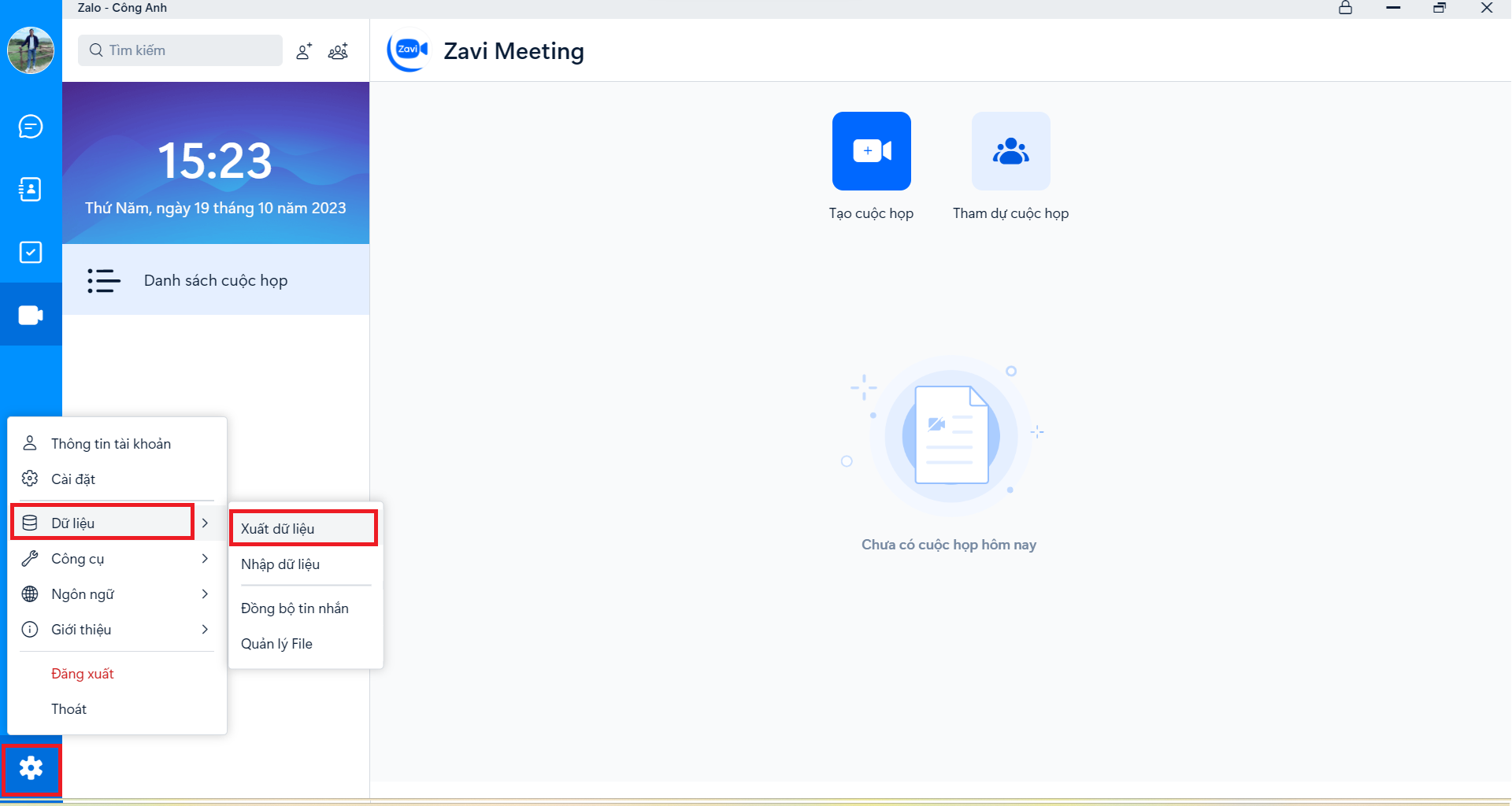Expand the Dữ liệu submenu chevron
Viewport: 1512px width, 806px height.
(x=205, y=523)
